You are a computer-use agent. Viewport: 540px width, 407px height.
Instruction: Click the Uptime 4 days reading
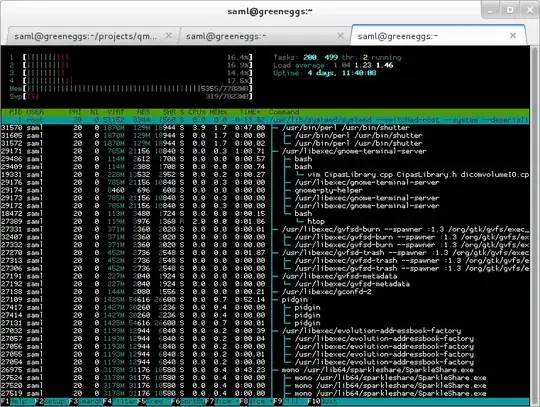(324, 73)
